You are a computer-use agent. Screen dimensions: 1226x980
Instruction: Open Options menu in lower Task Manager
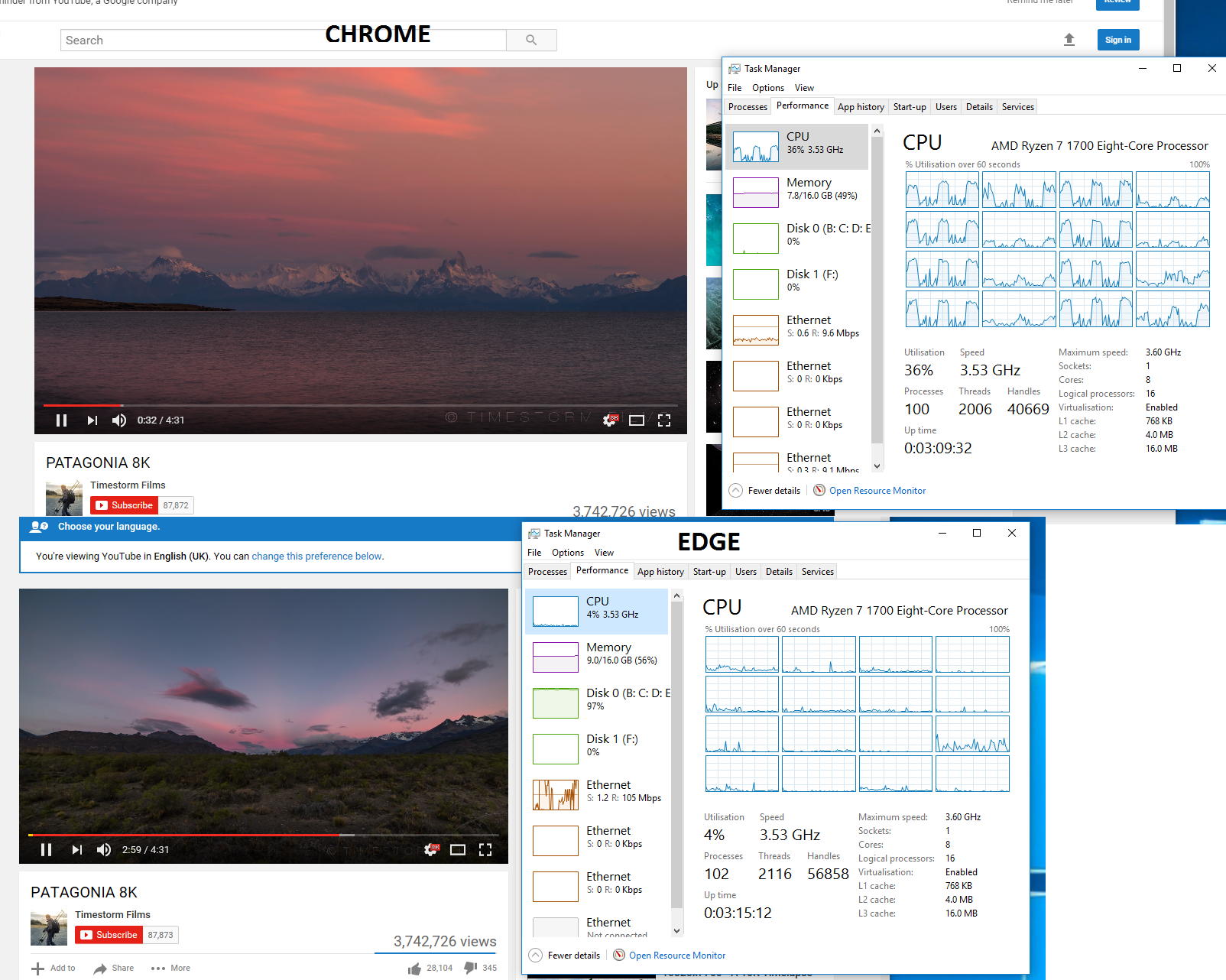568,553
